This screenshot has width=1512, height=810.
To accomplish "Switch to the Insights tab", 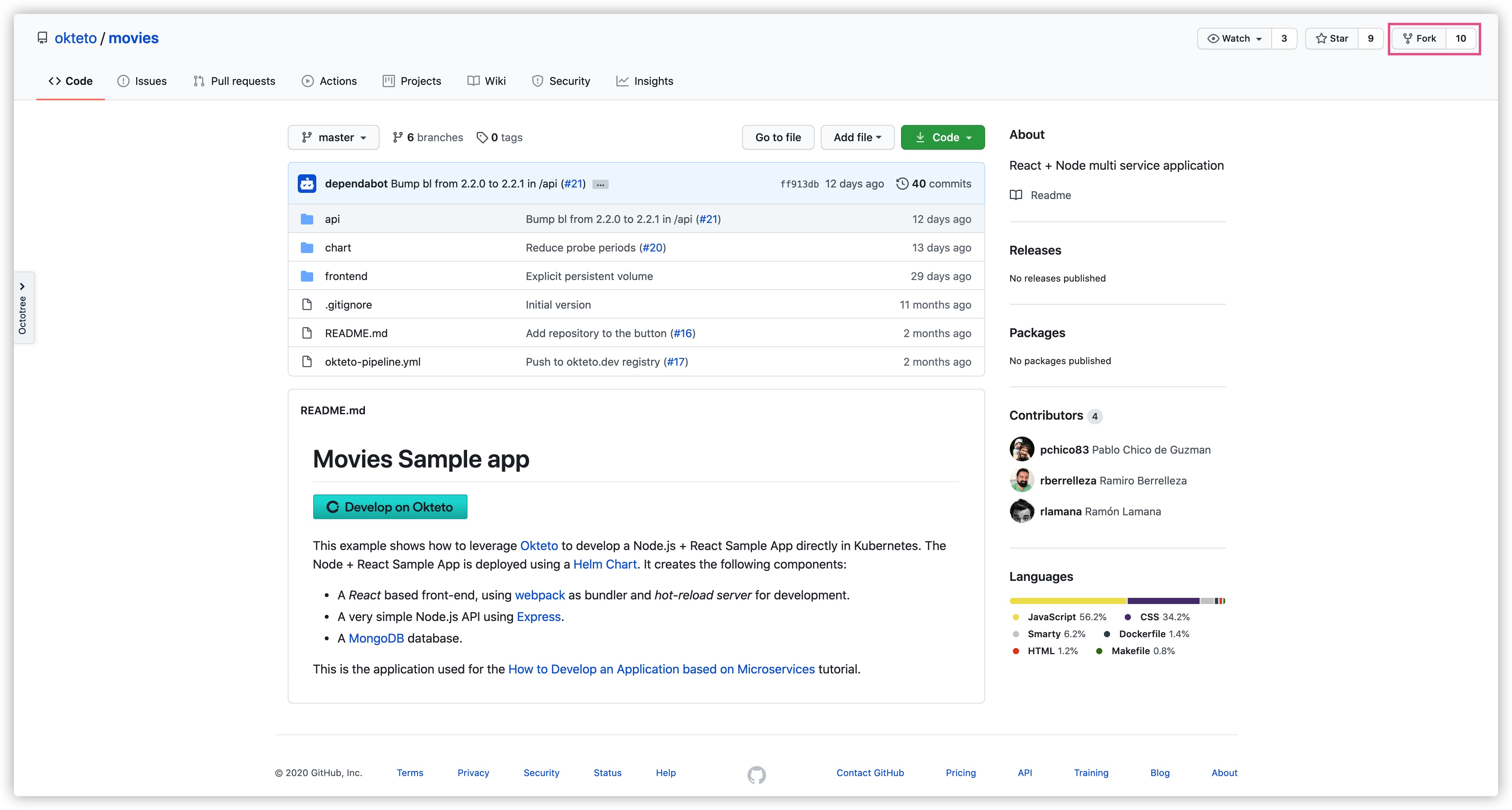I will coord(645,81).
